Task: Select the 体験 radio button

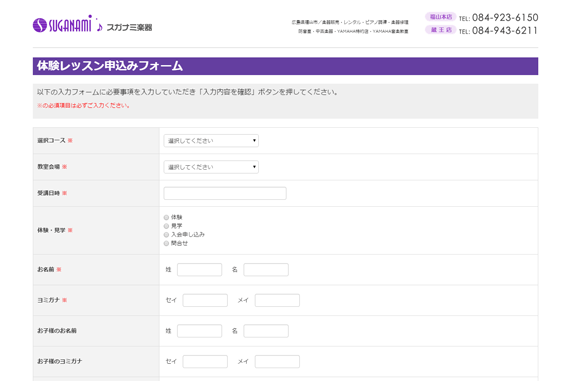Action: point(166,217)
